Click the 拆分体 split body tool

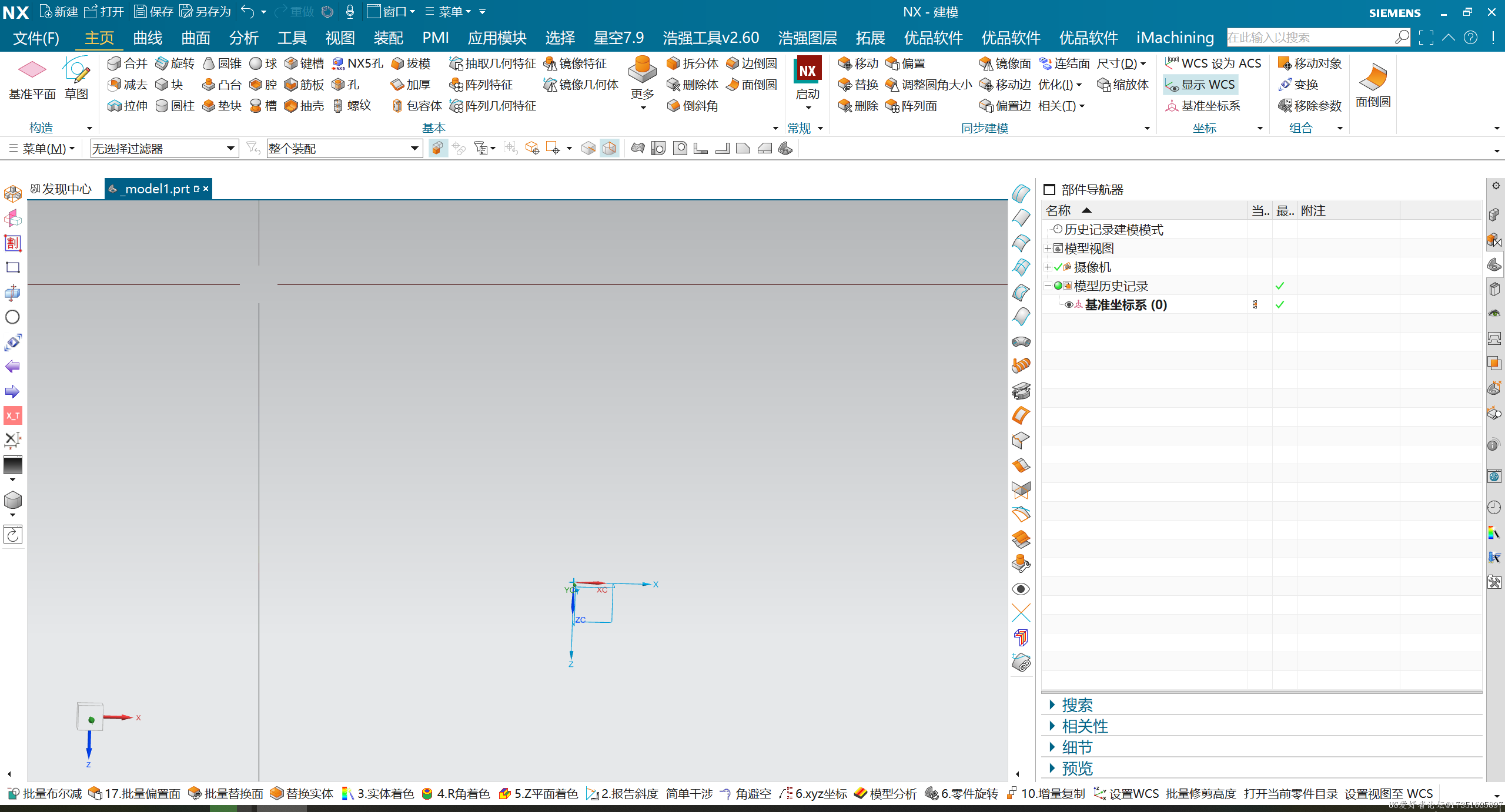(x=693, y=63)
